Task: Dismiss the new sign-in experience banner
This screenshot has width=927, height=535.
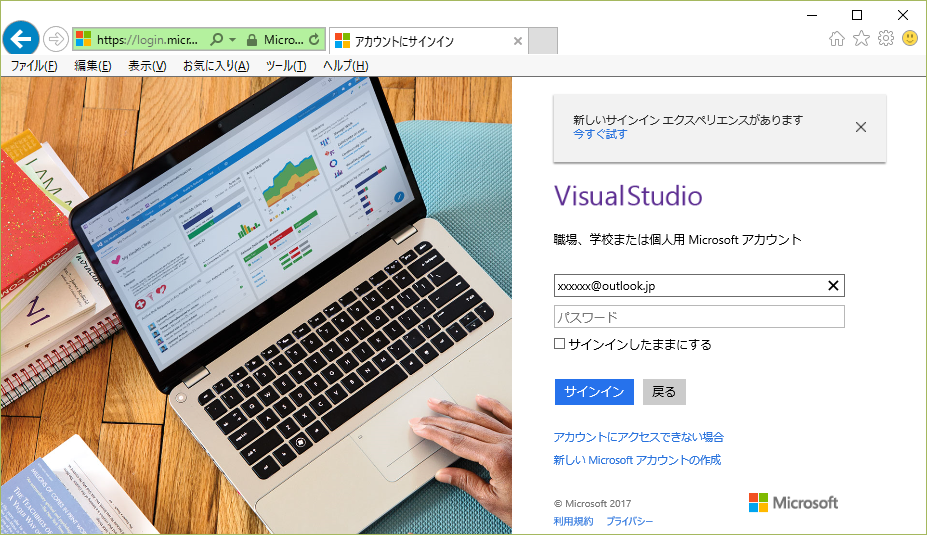Action: click(861, 127)
